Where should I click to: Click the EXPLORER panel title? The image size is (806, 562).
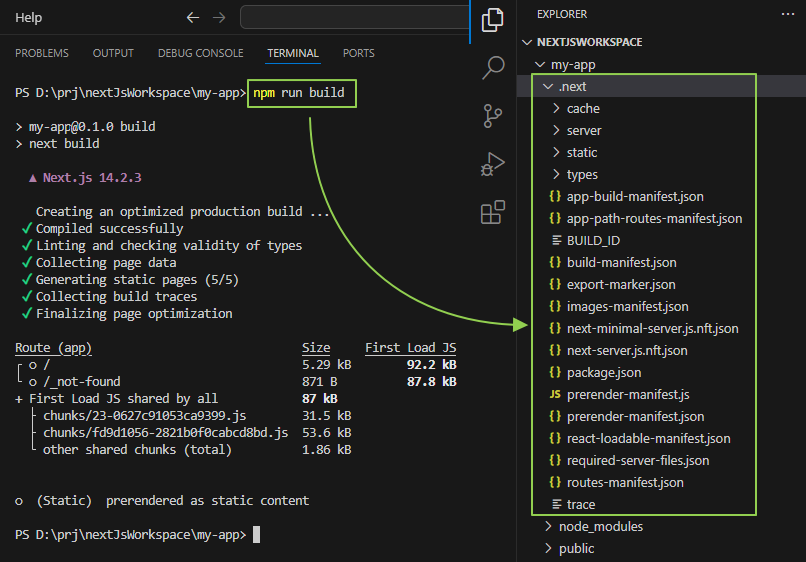tap(562, 14)
